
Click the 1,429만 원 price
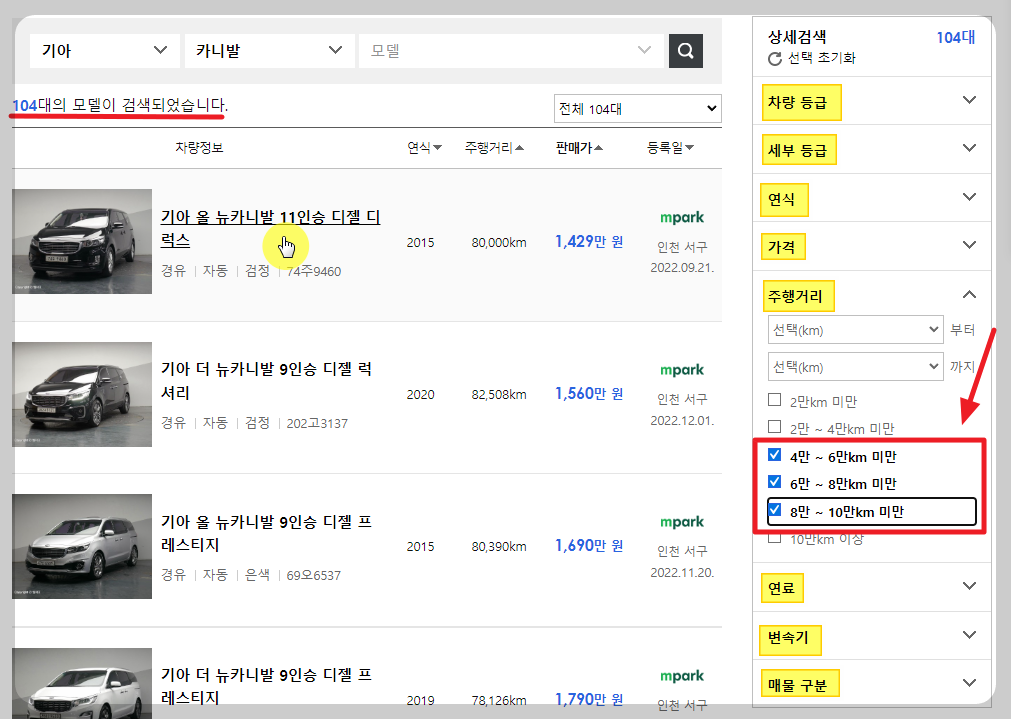click(589, 241)
